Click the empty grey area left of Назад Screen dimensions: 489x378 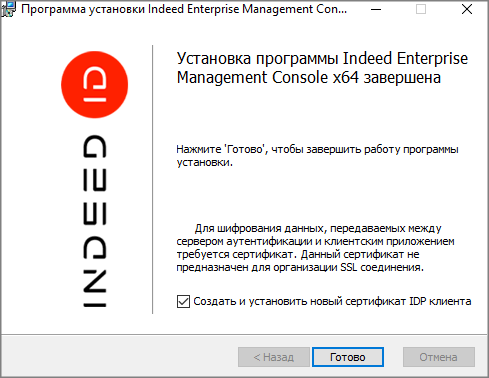click(120, 357)
